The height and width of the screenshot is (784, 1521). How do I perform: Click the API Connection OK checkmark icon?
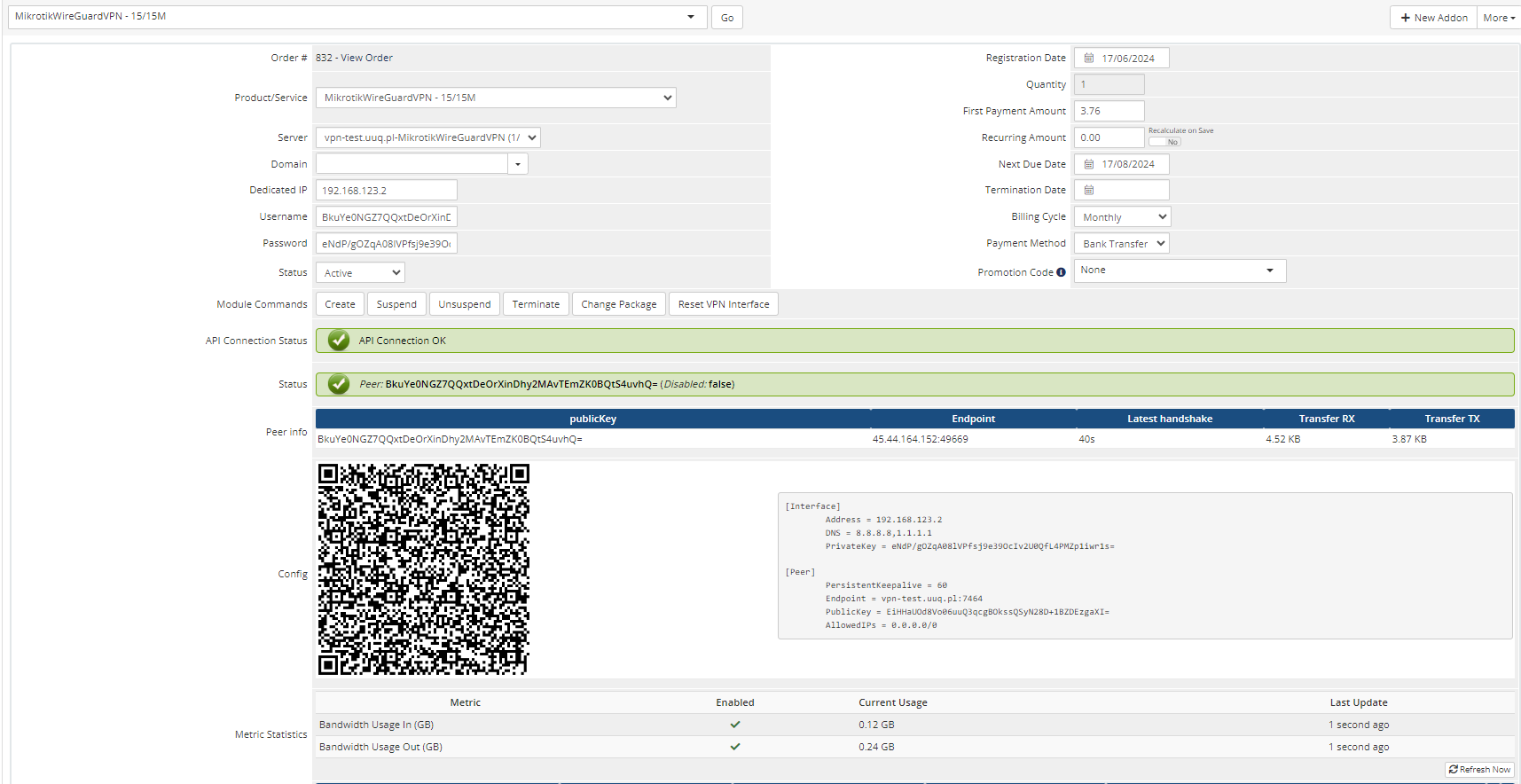[x=339, y=341]
